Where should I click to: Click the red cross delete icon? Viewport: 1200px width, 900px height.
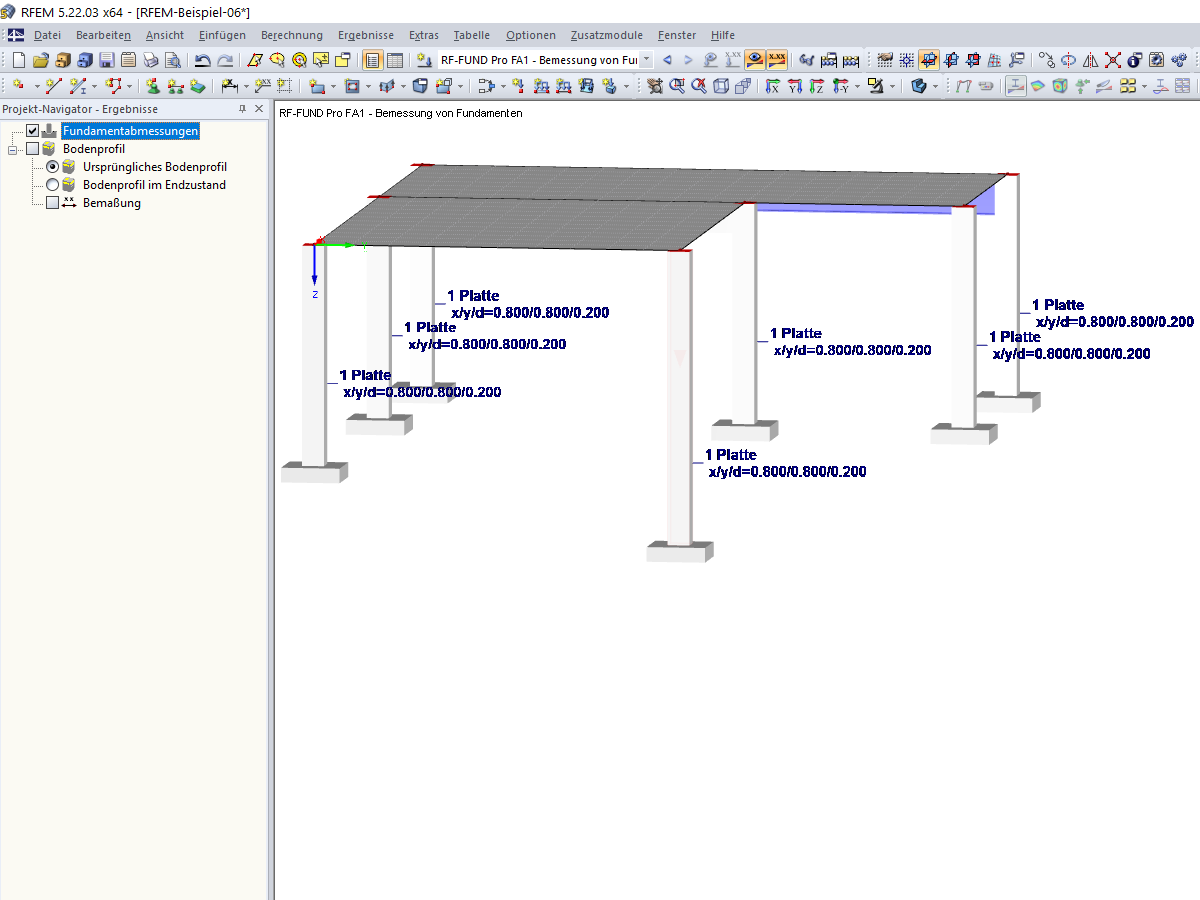(x=1113, y=60)
